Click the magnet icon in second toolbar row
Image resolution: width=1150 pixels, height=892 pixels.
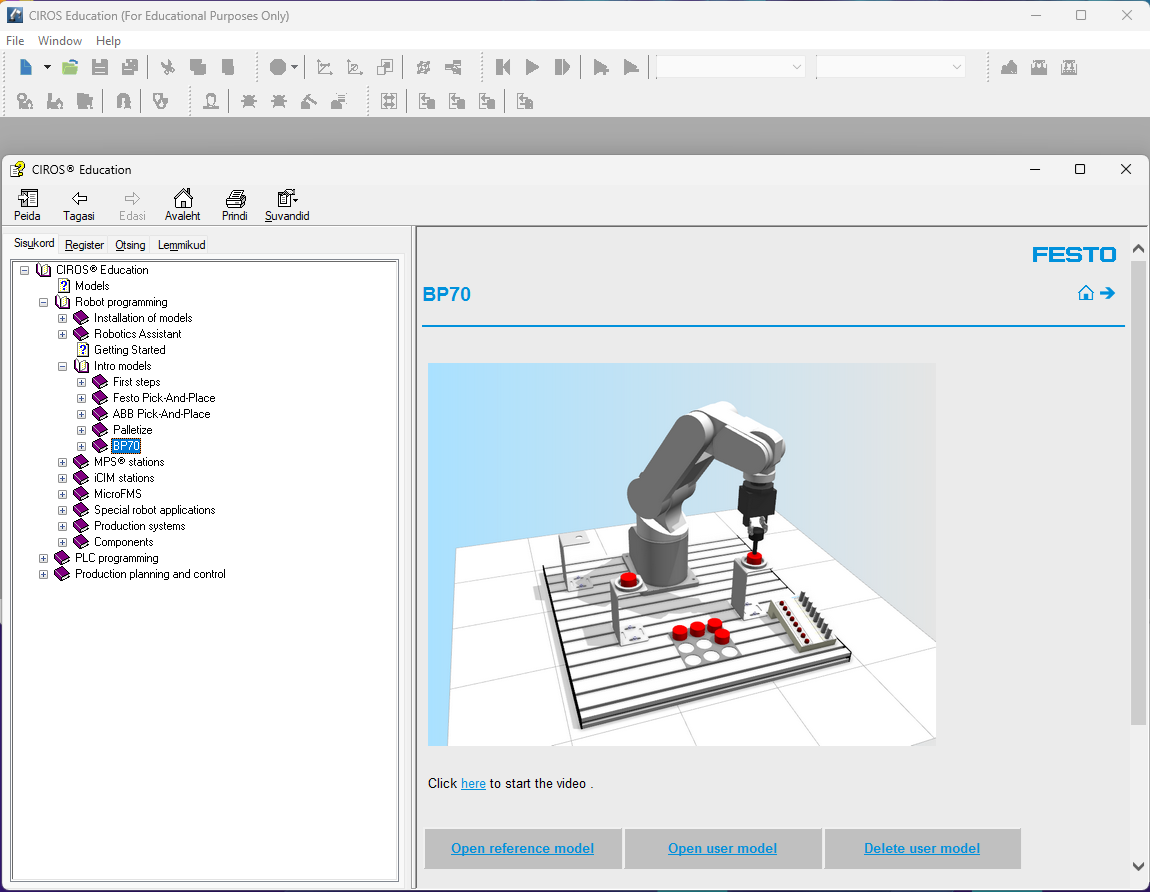point(124,101)
